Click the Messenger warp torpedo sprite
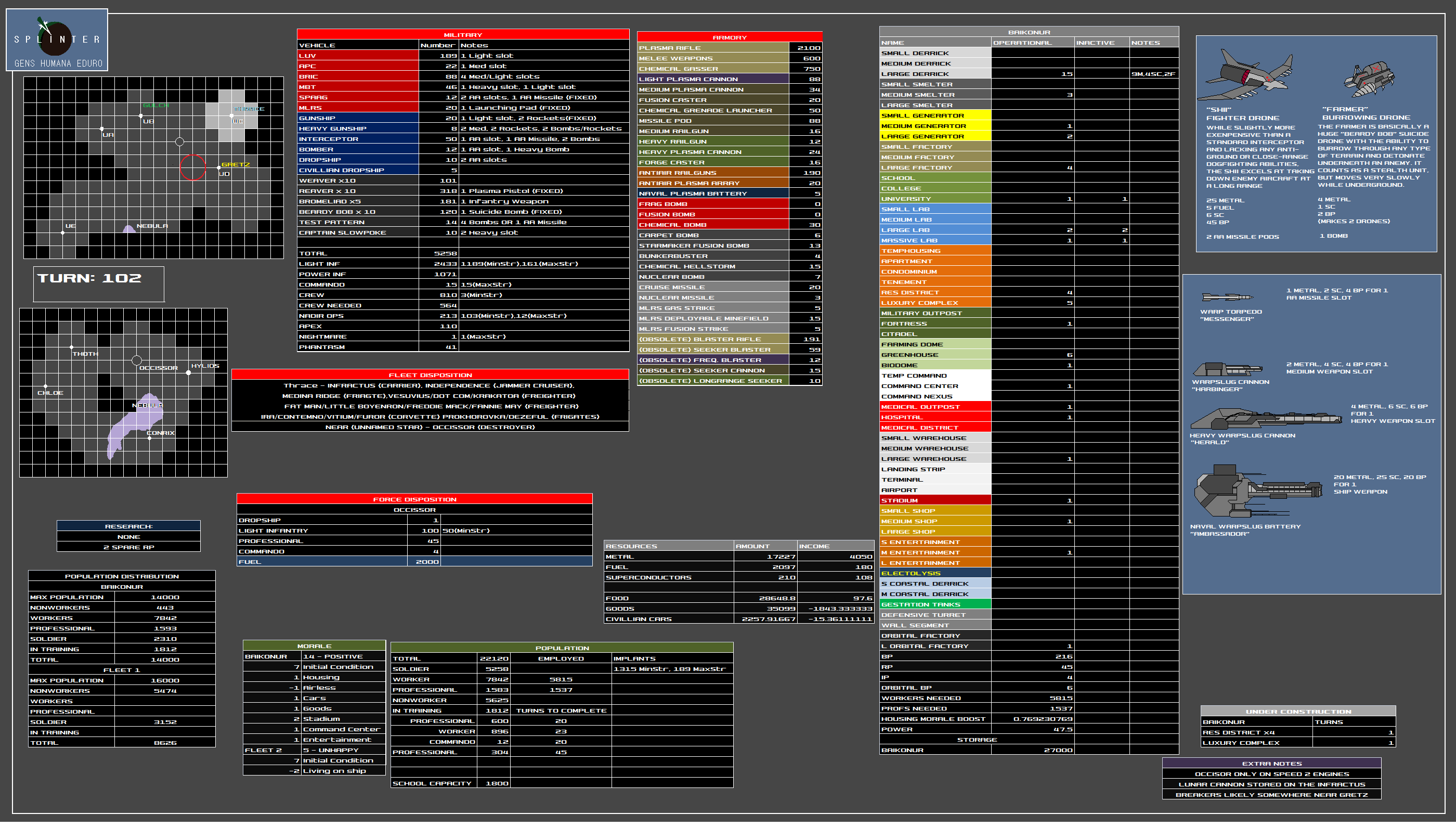This screenshot has height=827, width=1456. click(1227, 297)
